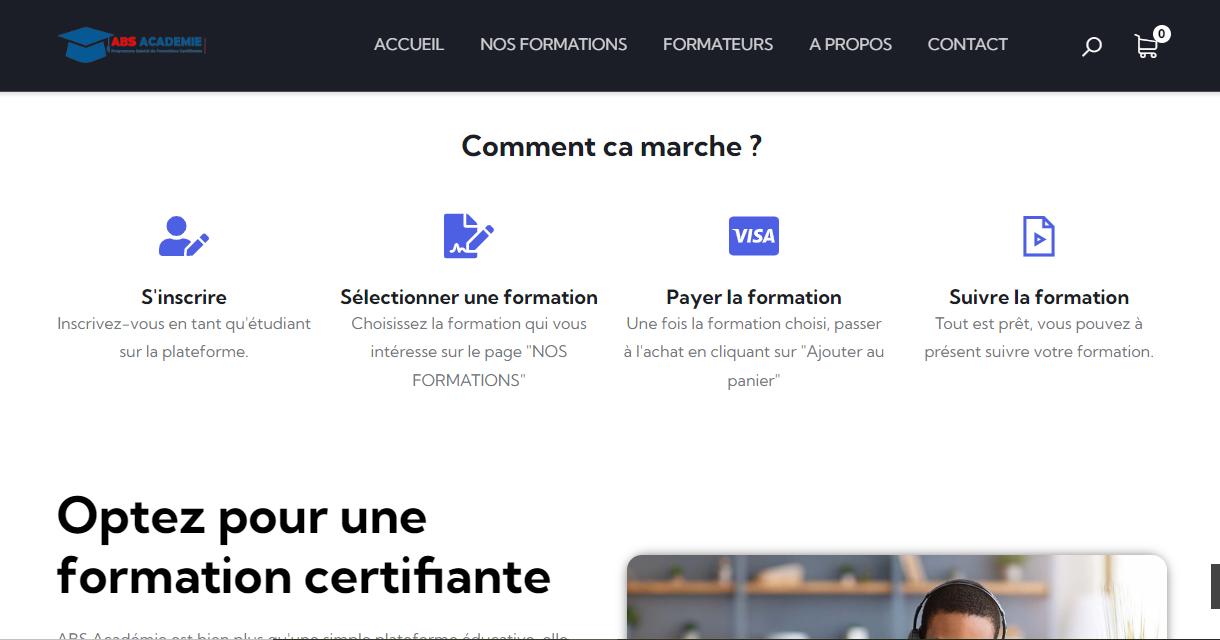Open the shopping cart icon
1220x640 pixels.
point(1146,46)
